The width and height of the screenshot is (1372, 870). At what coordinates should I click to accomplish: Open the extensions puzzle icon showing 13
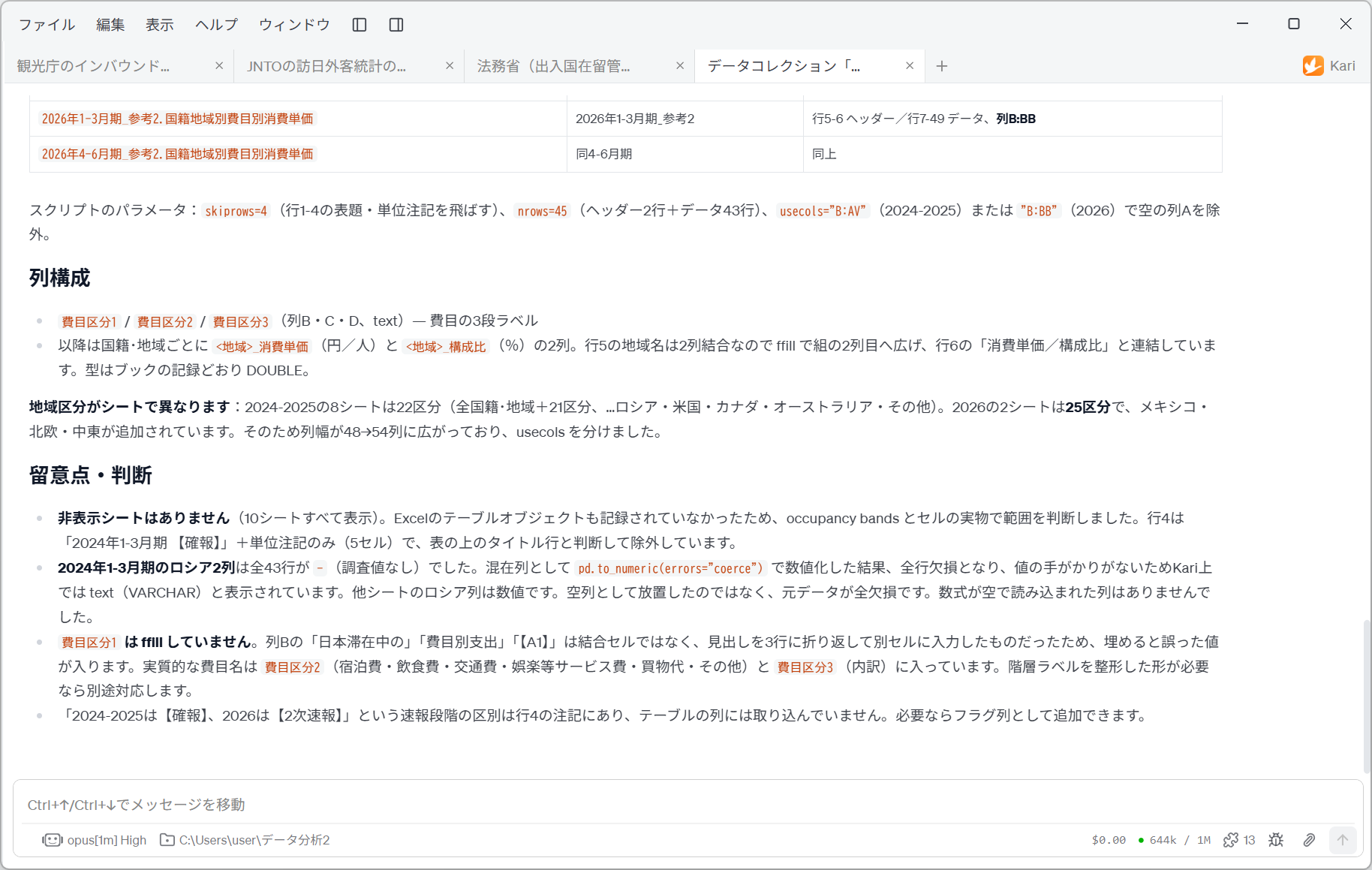point(1239,840)
